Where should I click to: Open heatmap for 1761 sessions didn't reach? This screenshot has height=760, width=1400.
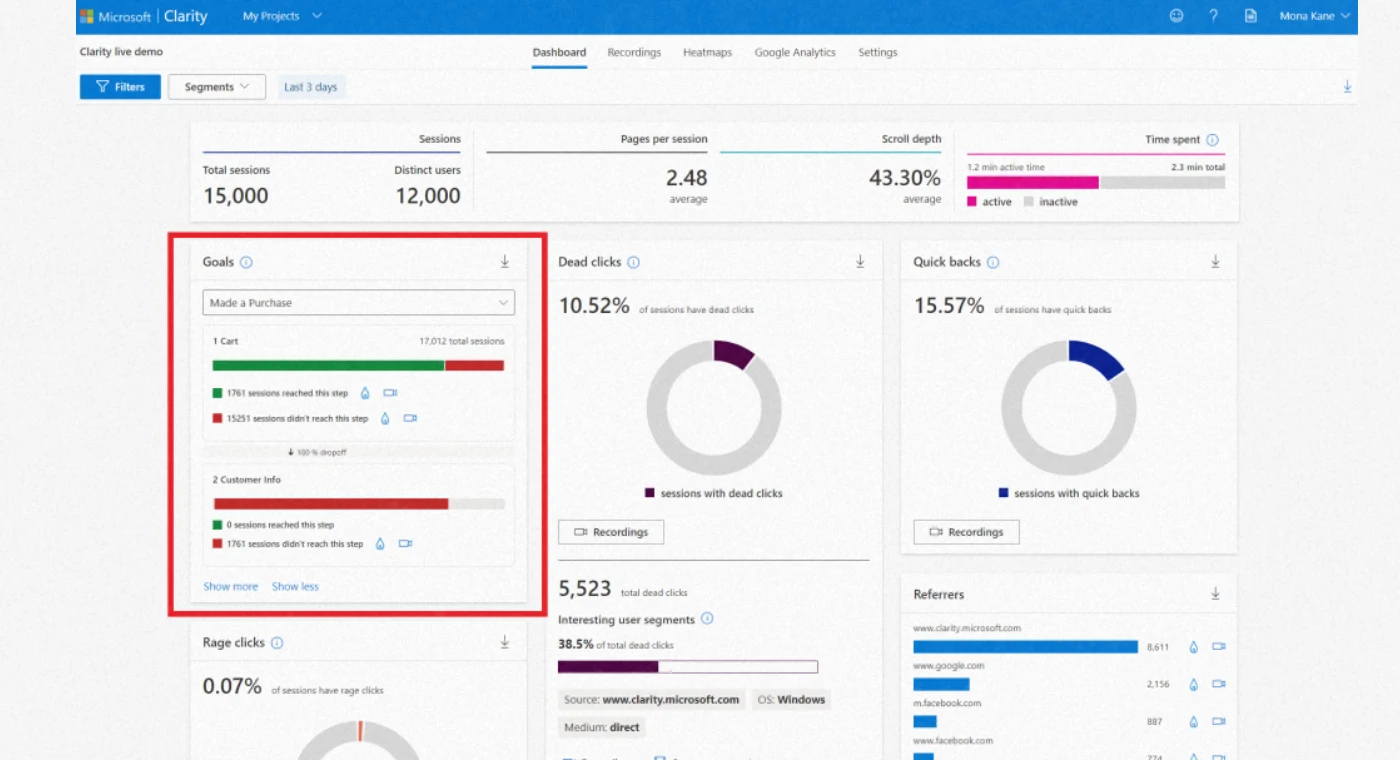[380, 544]
